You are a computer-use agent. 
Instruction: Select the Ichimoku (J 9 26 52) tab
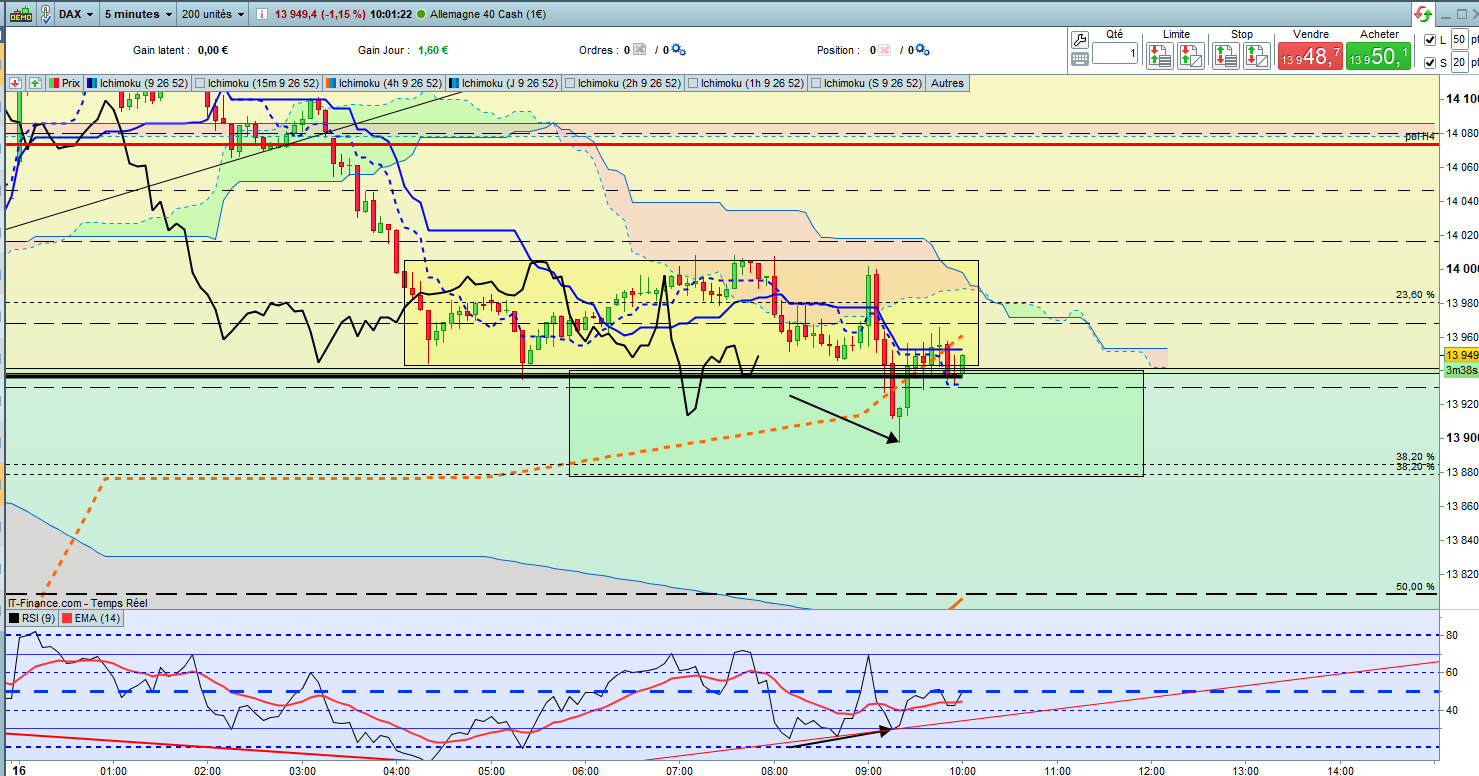(x=504, y=83)
